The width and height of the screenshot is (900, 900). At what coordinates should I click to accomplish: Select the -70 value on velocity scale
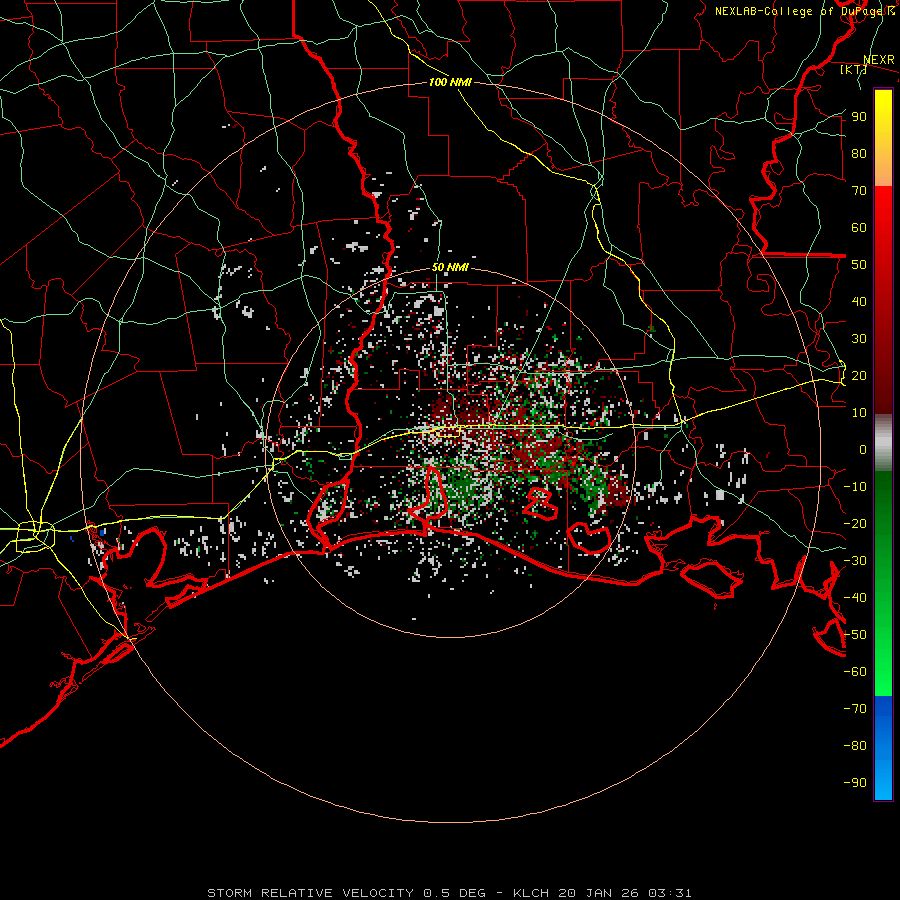855,709
